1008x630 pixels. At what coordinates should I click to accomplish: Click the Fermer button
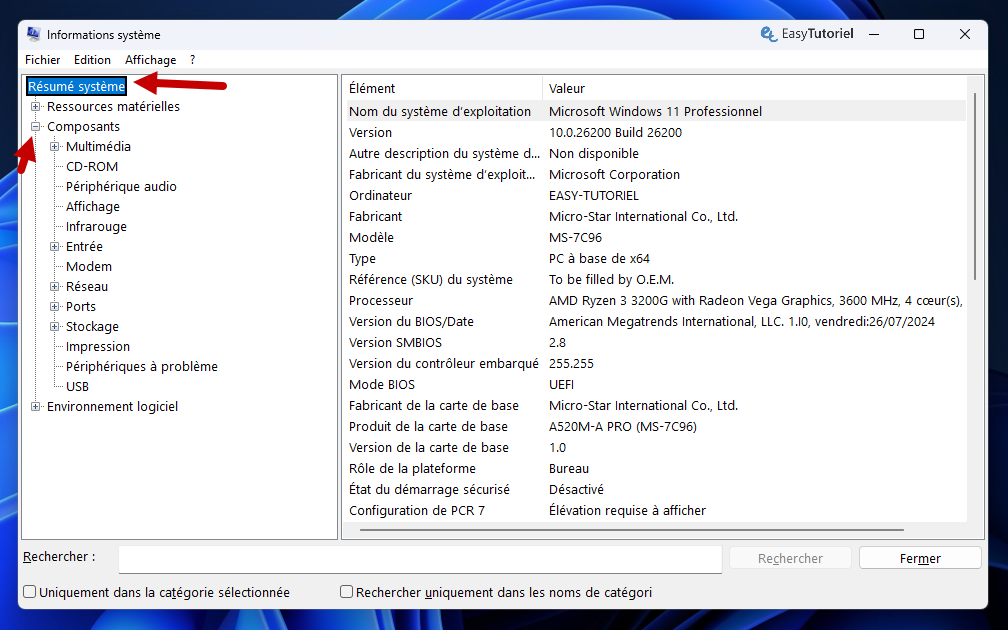[x=920, y=558]
